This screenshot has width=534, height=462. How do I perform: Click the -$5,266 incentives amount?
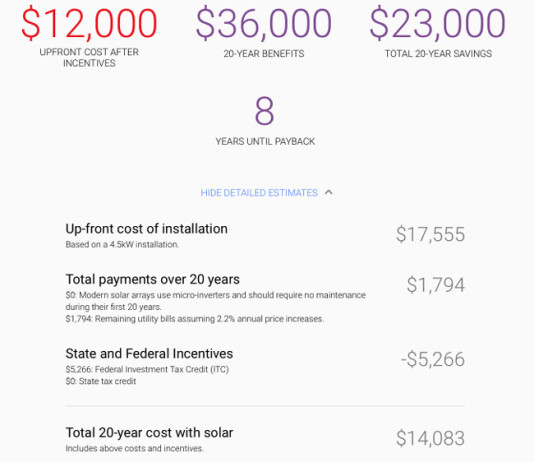point(433,359)
